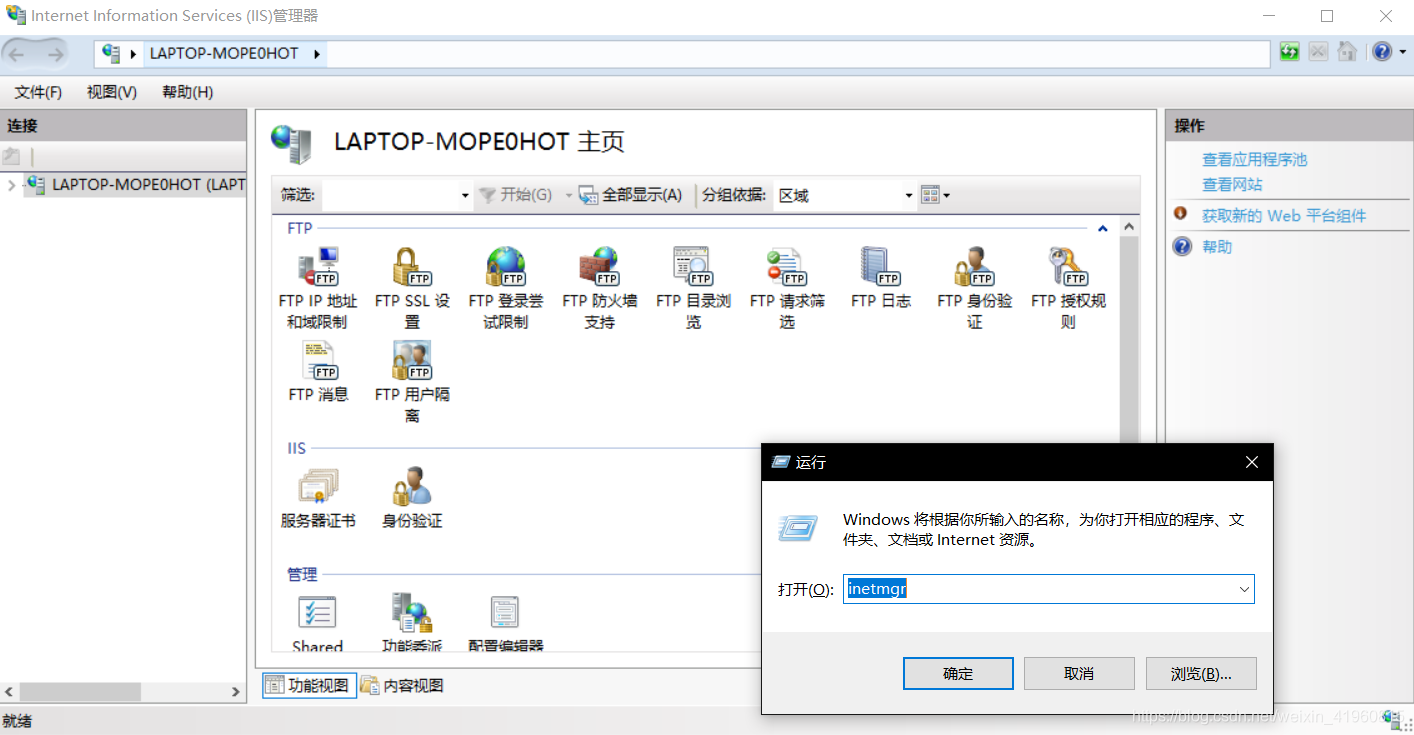This screenshot has height=735, width=1414.
Task: Open the 开始(G) dropdown arrow
Action: pos(569,195)
